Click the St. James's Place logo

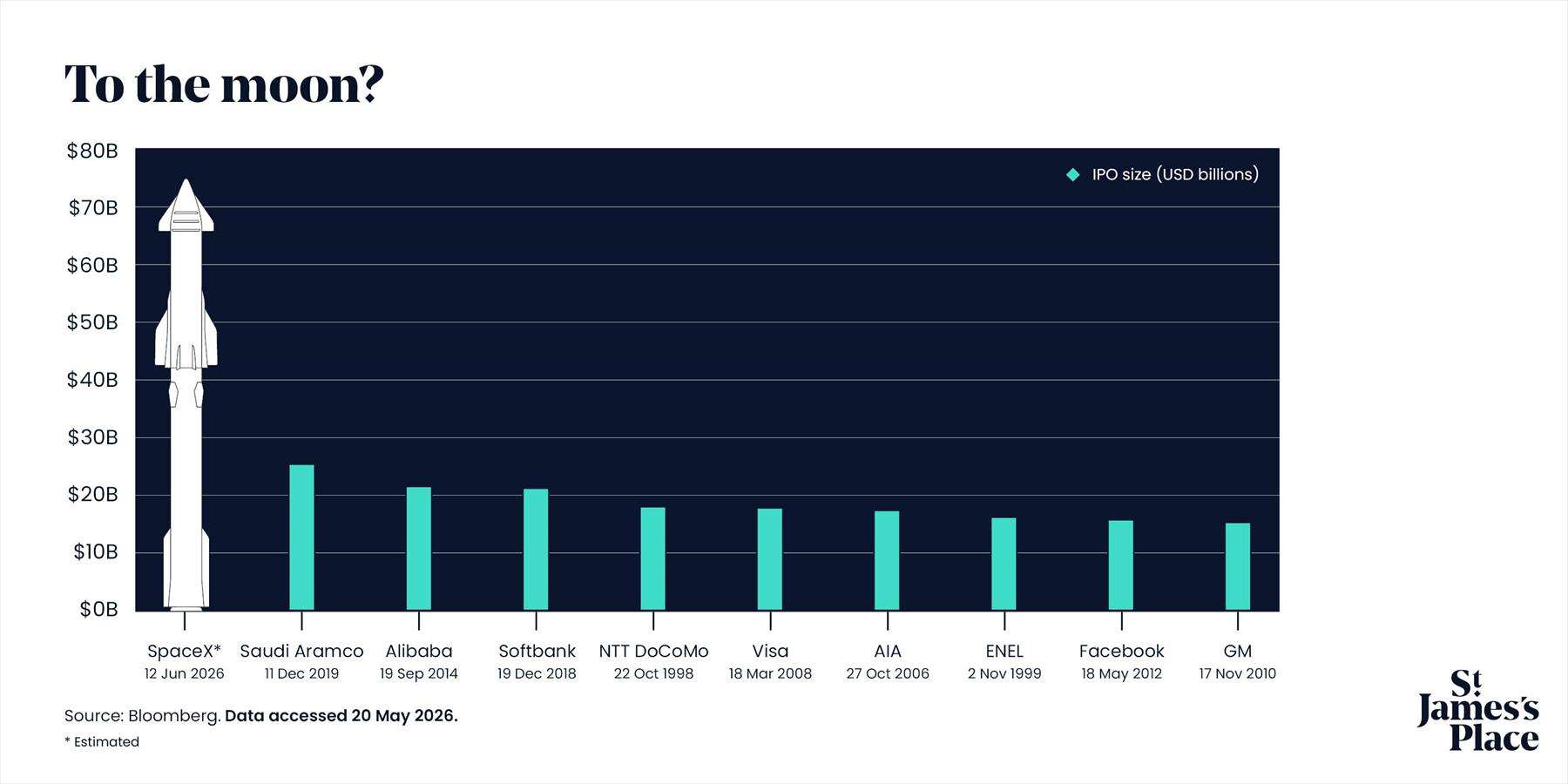1478,710
